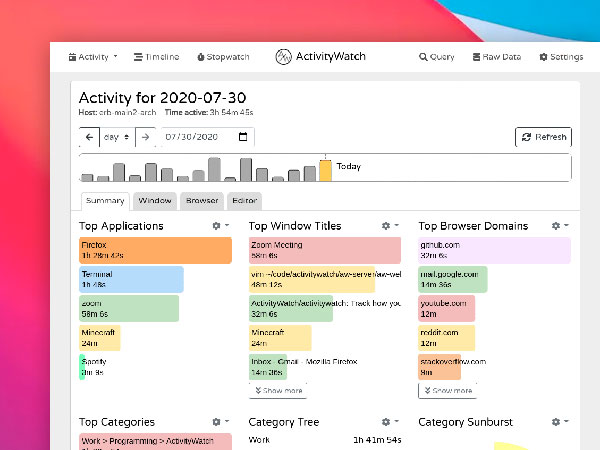Open Top Browser Domains gear options

click(x=560, y=226)
